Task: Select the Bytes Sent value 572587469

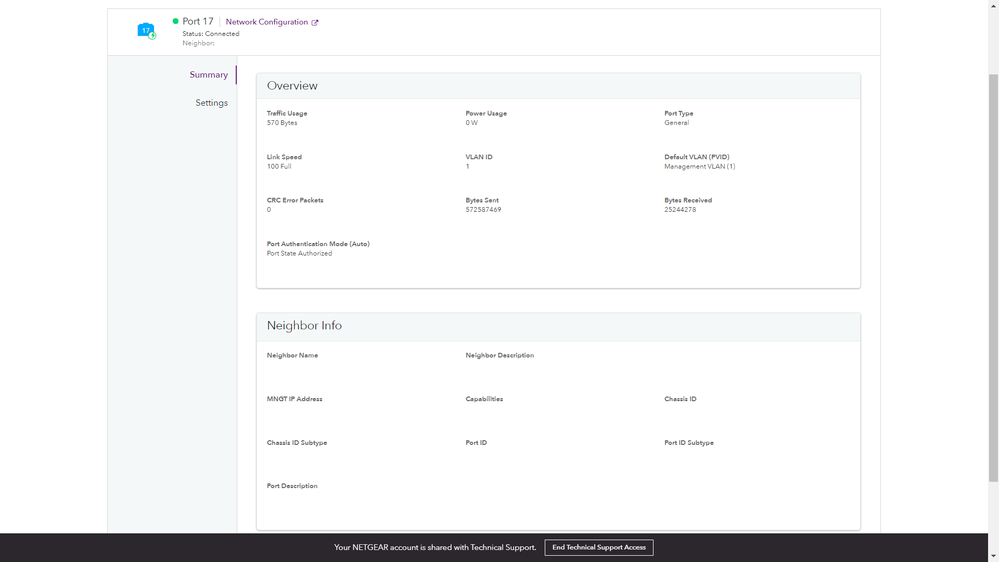Action: point(483,210)
